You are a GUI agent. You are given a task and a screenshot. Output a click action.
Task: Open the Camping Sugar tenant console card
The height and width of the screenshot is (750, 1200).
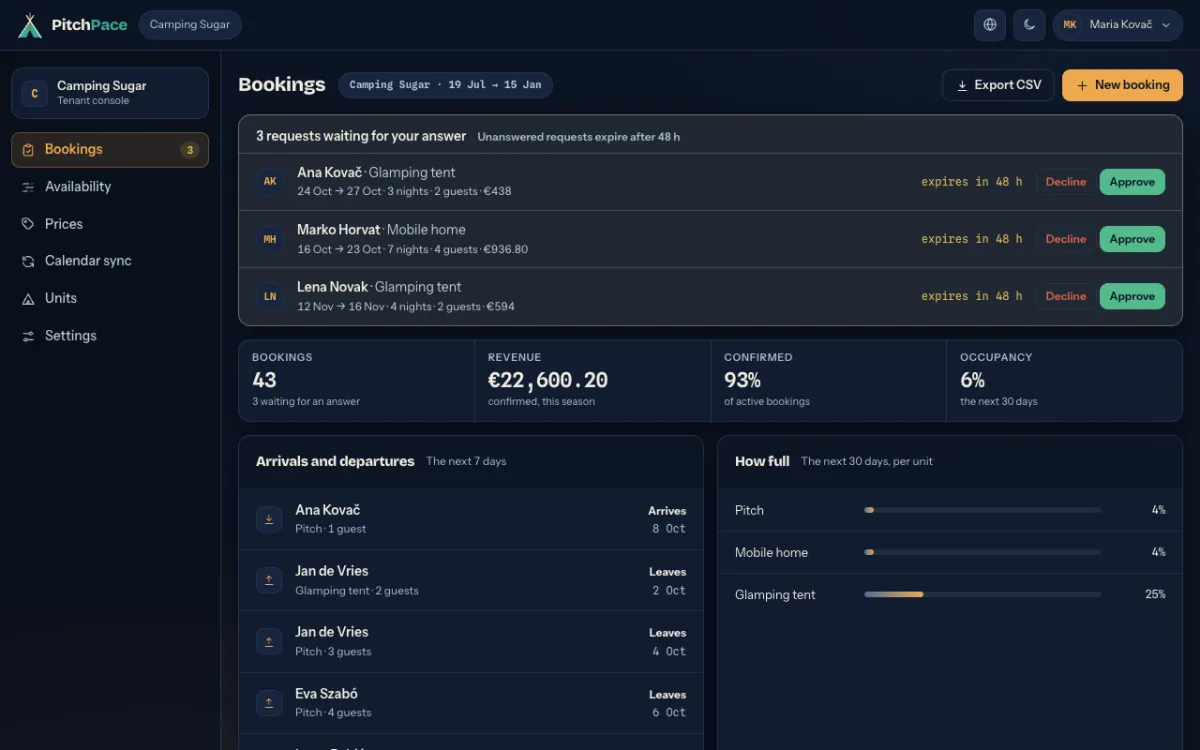(110, 93)
